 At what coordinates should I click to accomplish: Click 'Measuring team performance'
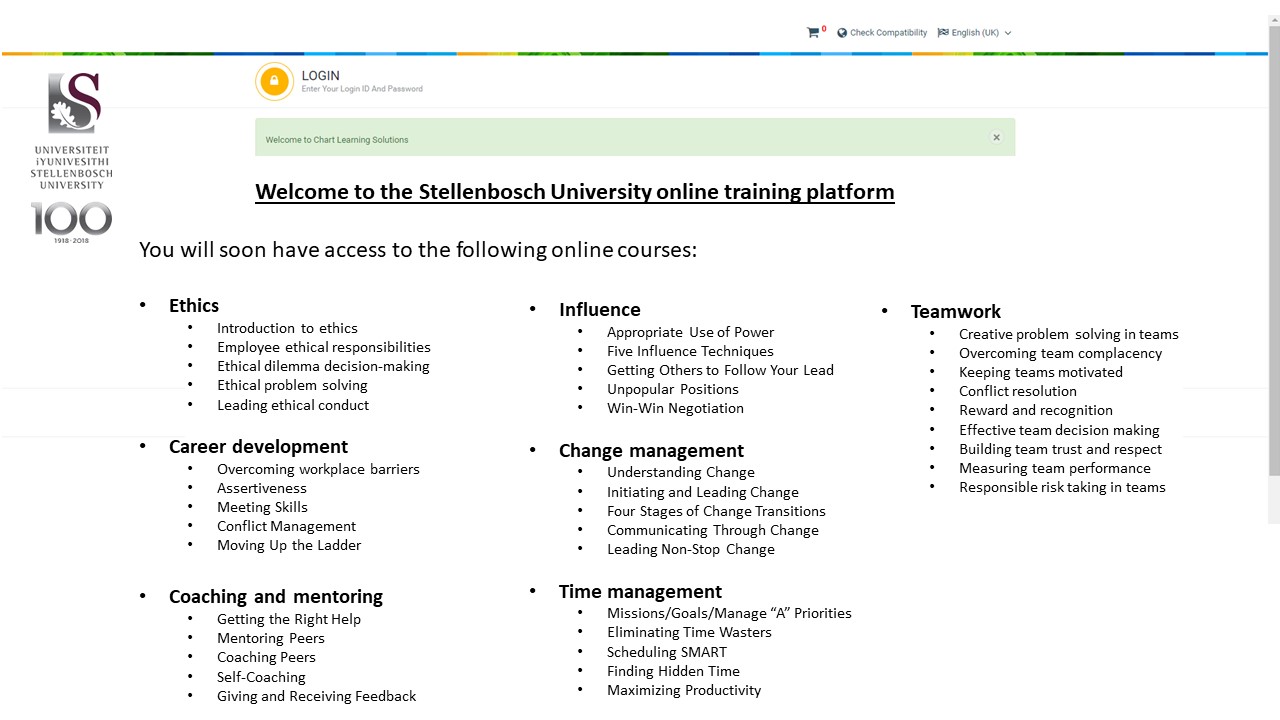pyautogui.click(x=1055, y=468)
